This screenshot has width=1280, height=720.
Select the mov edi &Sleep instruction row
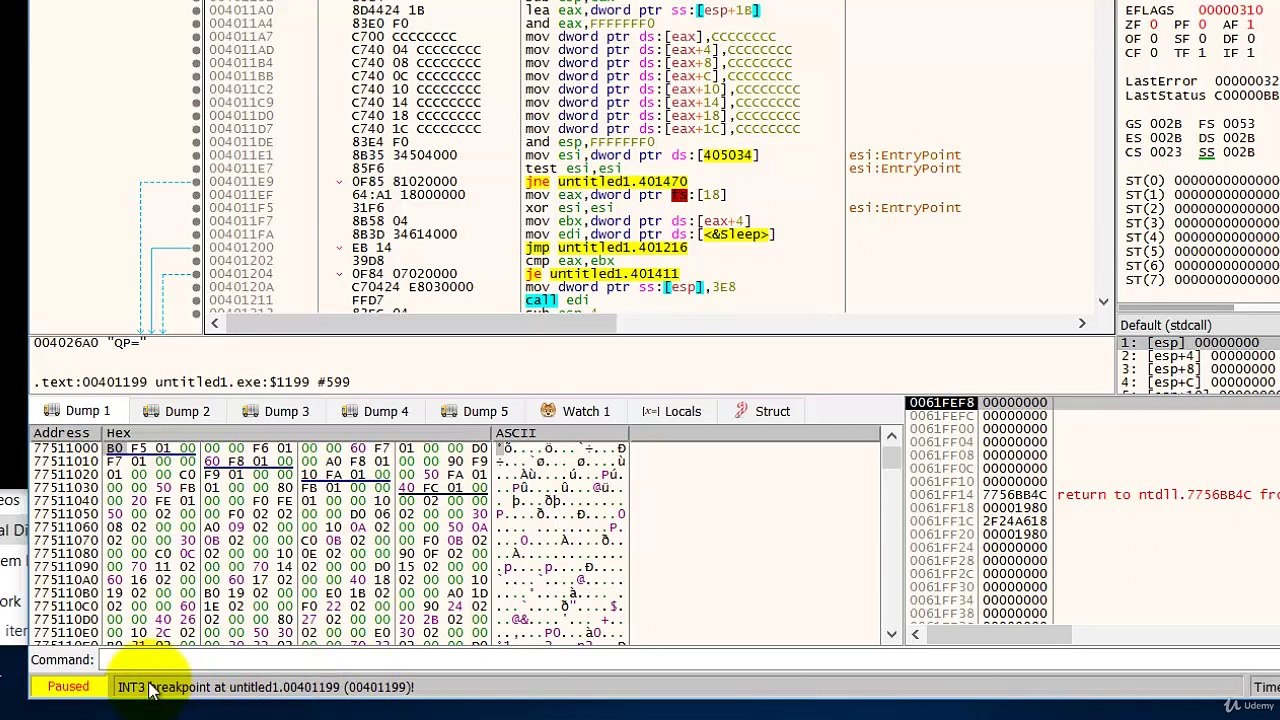[x=650, y=234]
